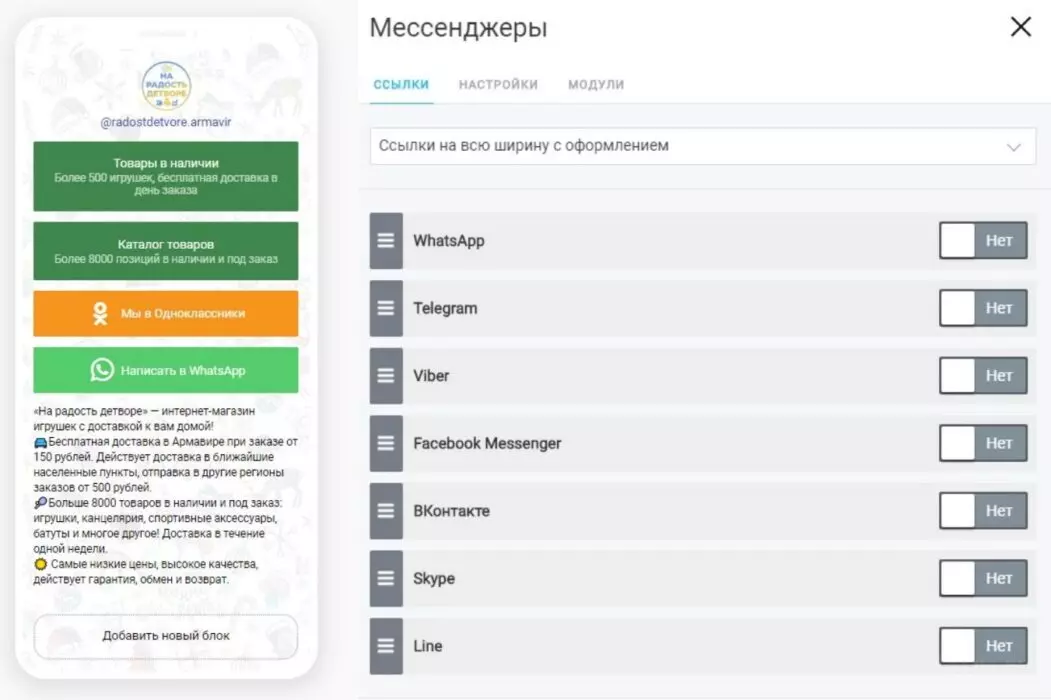Turn on the Facebook Messenger switch
The image size is (1051, 700).
[983, 443]
